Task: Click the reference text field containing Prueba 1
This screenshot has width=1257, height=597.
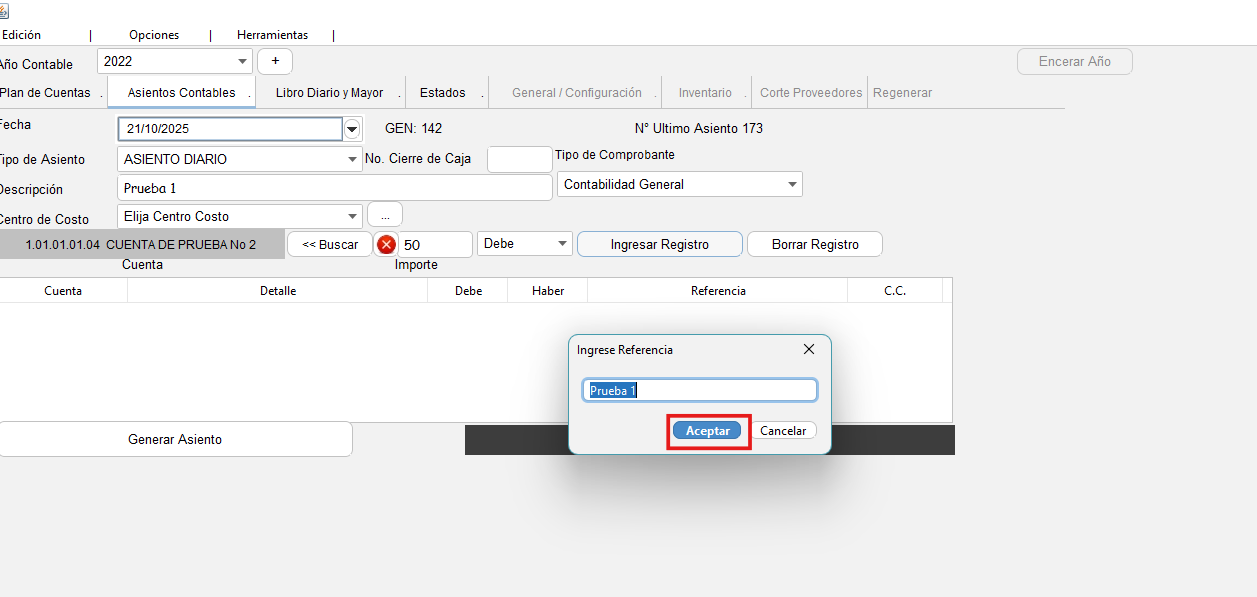Action: [x=700, y=391]
